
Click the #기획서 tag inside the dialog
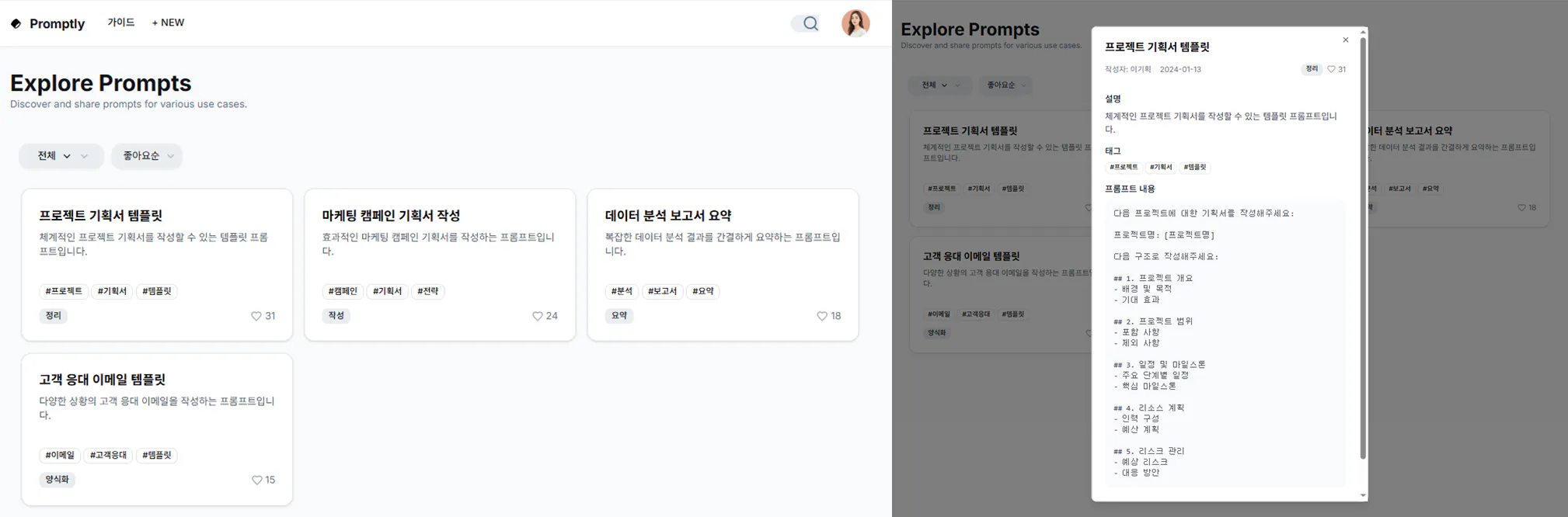pos(1161,167)
